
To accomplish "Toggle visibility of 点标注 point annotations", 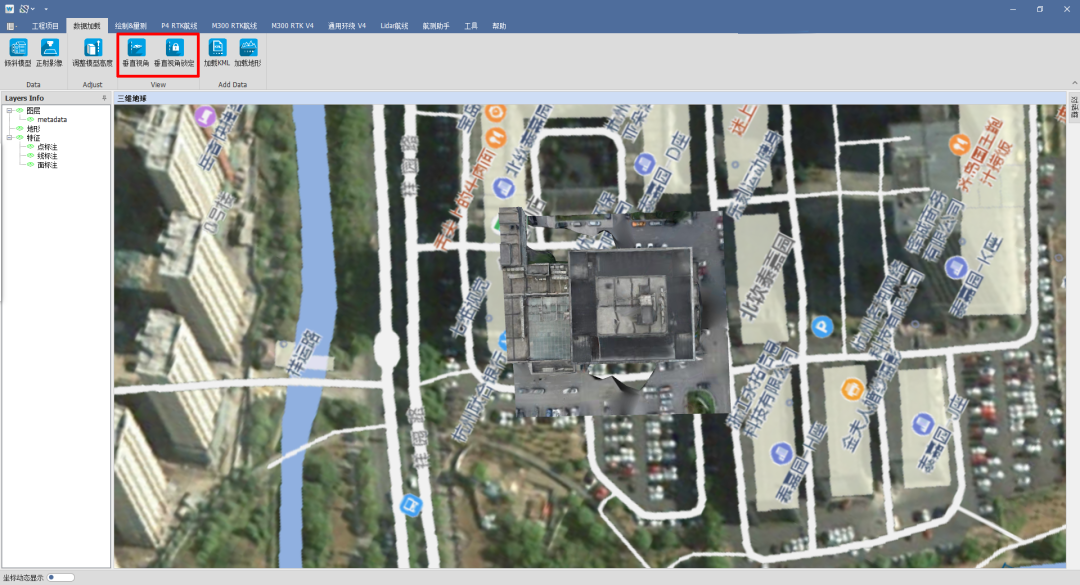I will tap(30, 147).
